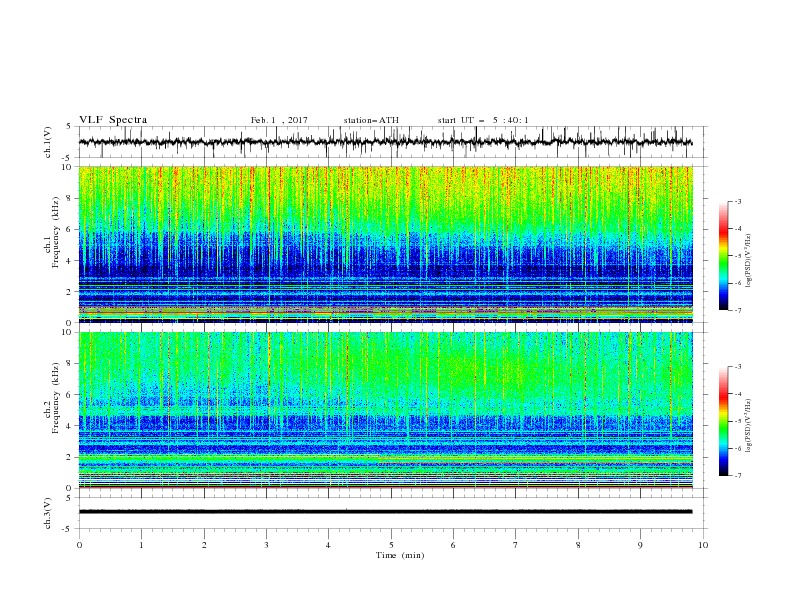Click the "station=ATH" header text

(371, 120)
